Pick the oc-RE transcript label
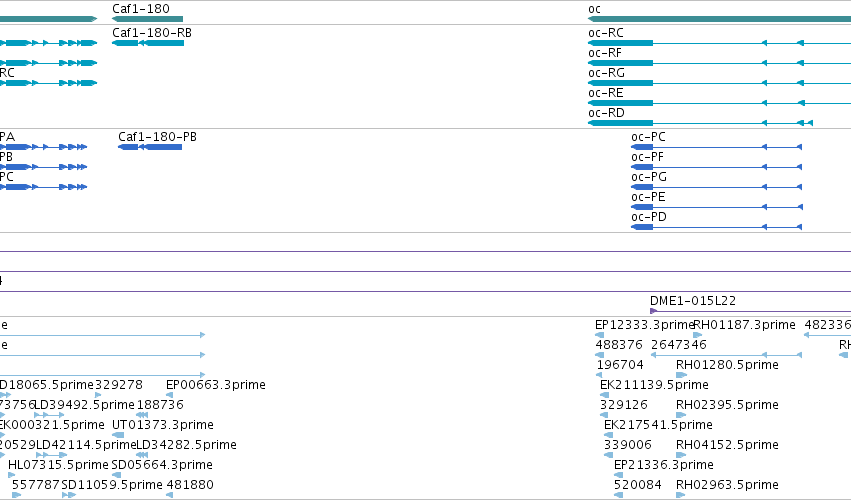The image size is (851, 500). [x=606, y=93]
